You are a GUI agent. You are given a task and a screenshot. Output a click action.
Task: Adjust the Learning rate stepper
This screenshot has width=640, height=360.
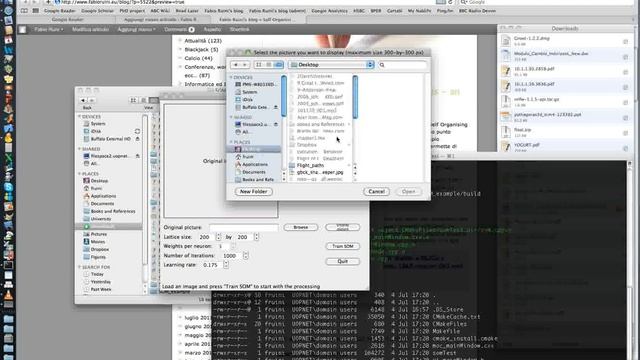tap(226, 265)
